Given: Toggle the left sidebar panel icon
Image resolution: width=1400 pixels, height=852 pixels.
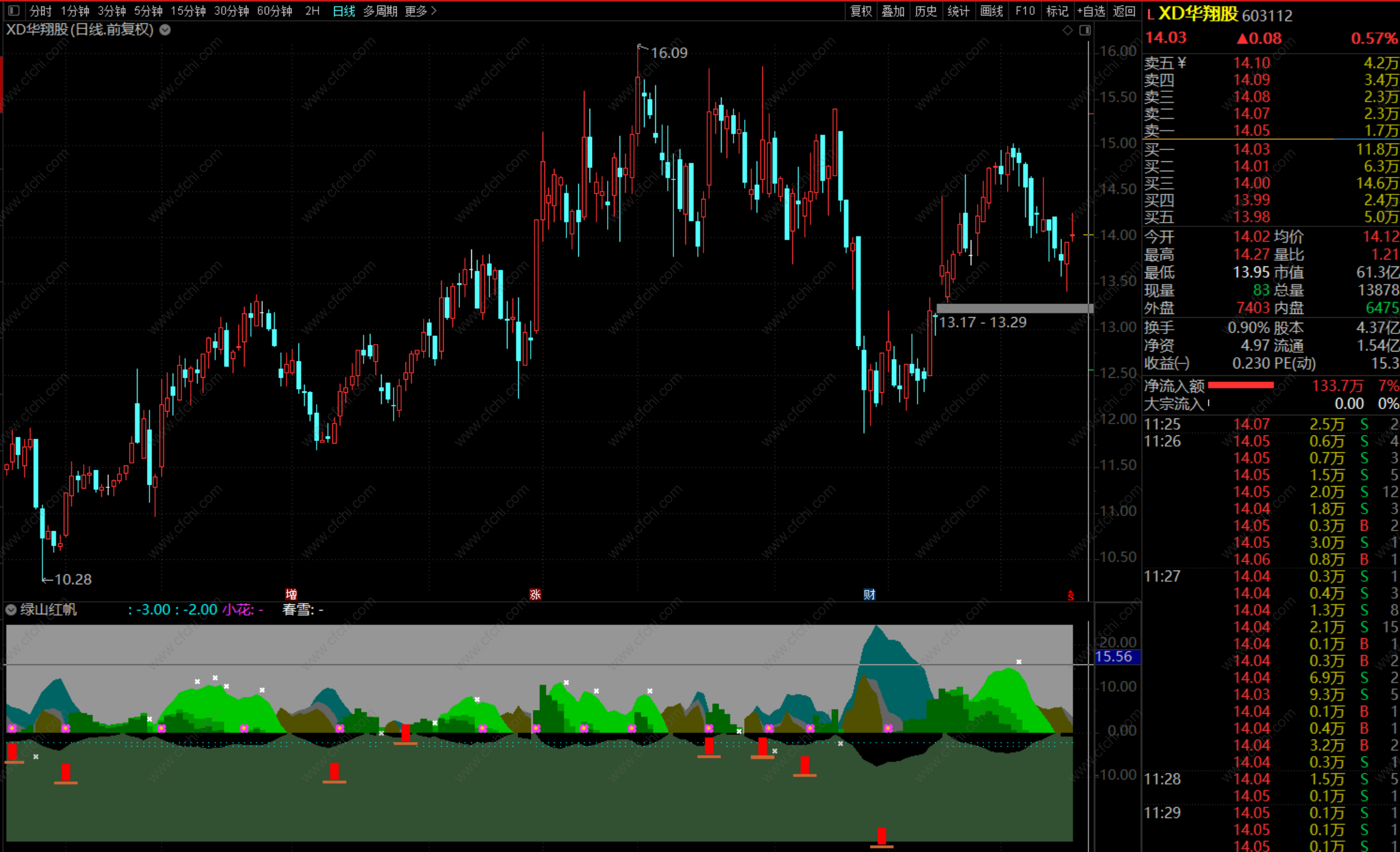Looking at the screenshot, I should point(14,11).
